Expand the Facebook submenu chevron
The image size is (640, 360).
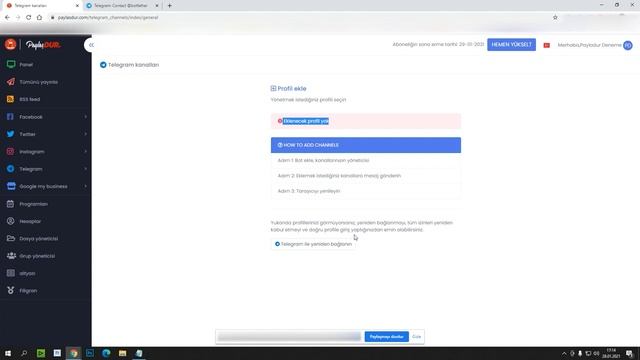coord(85,117)
